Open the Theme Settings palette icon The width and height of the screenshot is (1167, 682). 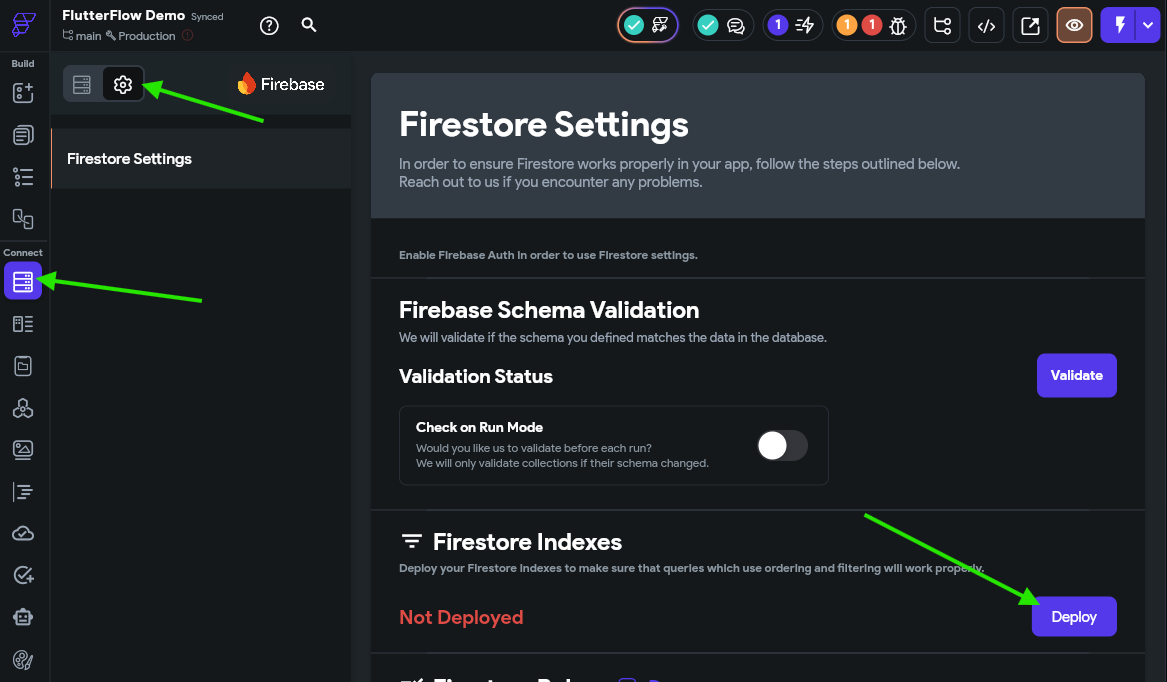pyautogui.click(x=23, y=660)
